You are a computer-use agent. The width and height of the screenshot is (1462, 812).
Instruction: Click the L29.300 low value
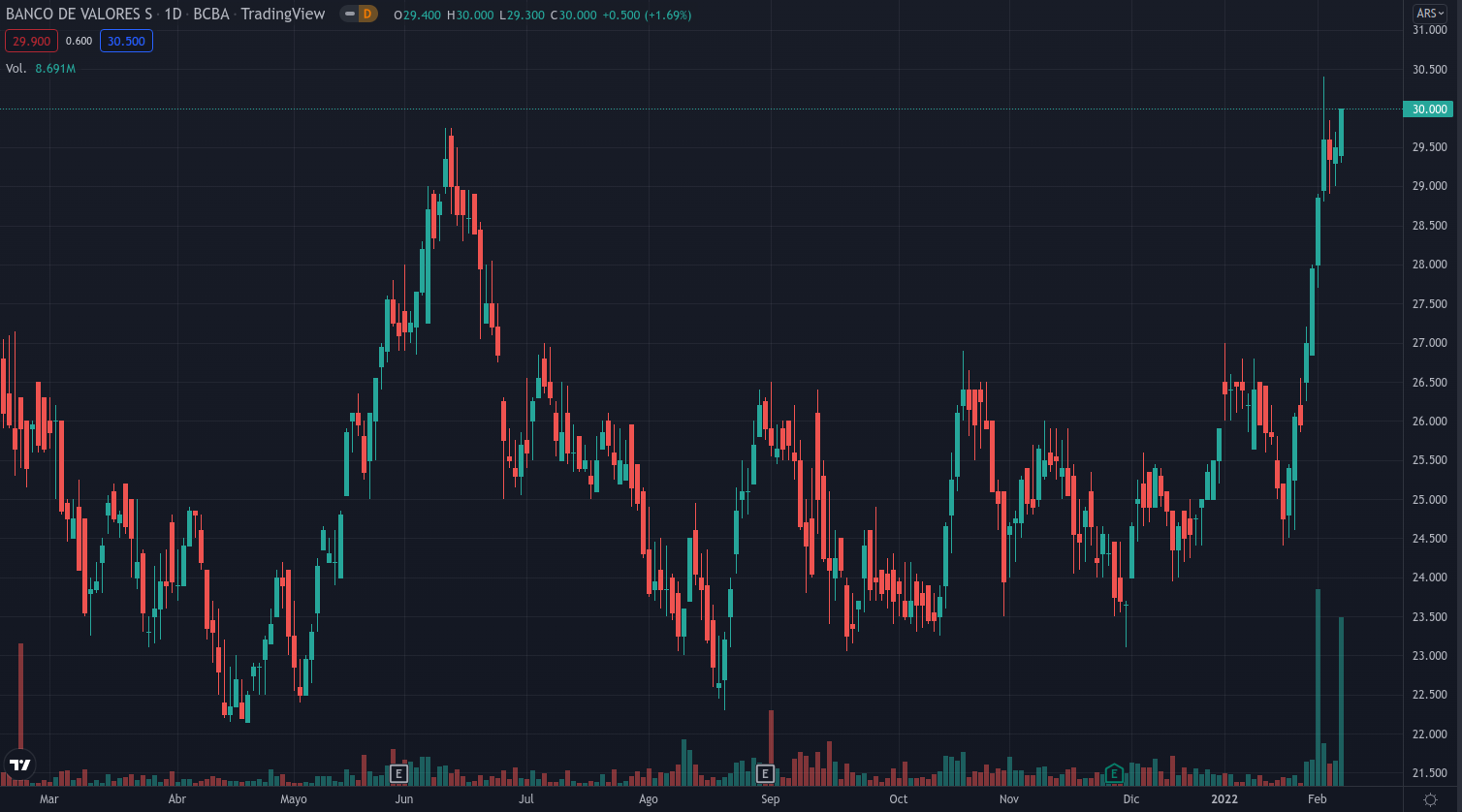coord(524,15)
